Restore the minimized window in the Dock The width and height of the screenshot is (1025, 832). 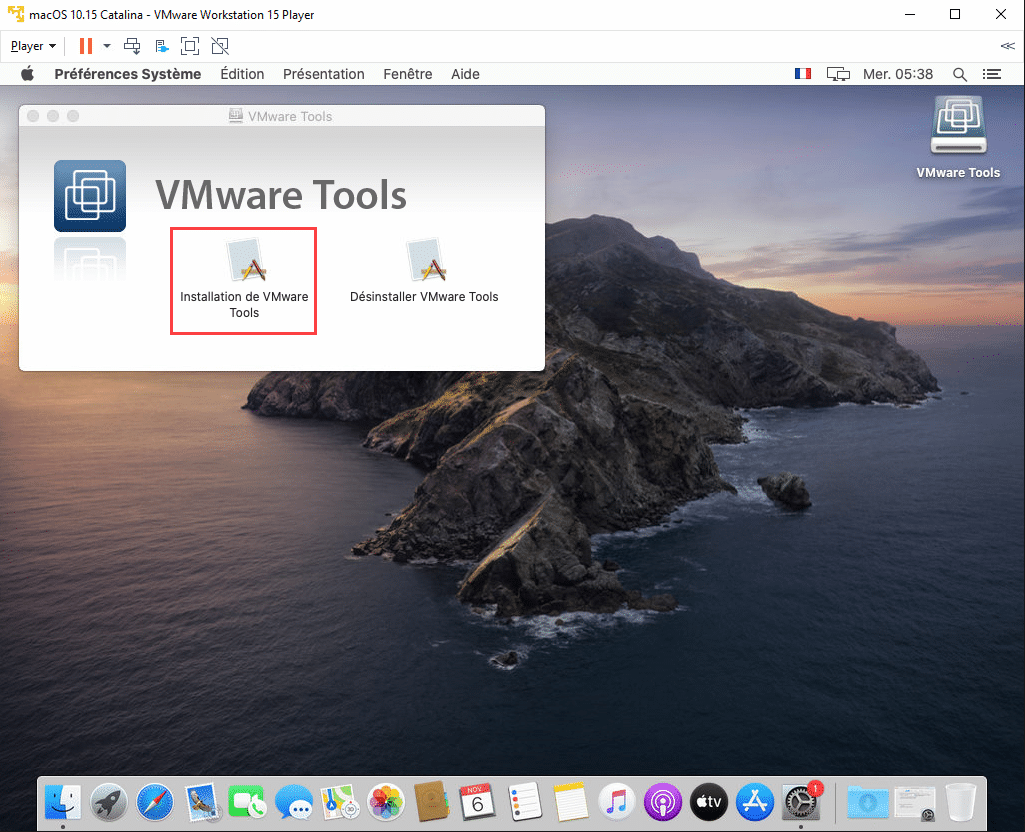point(915,803)
